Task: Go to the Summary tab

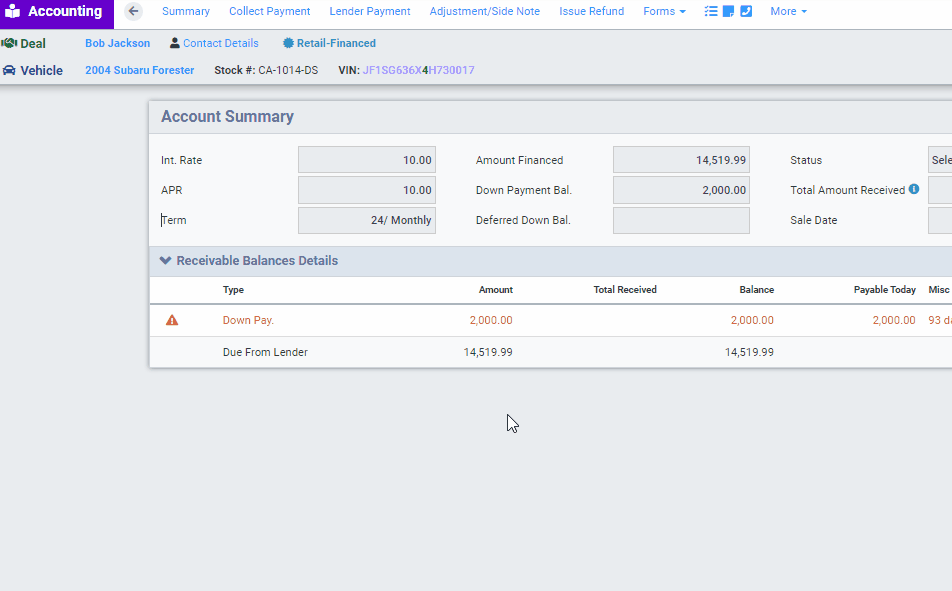Action: click(x=186, y=12)
